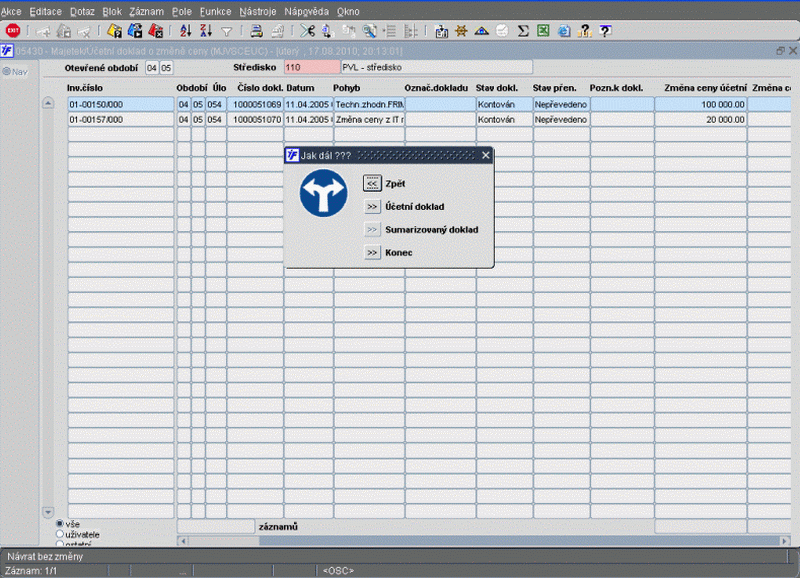This screenshot has height=578, width=800.
Task: Open the Záznam menu
Action: coord(146,10)
